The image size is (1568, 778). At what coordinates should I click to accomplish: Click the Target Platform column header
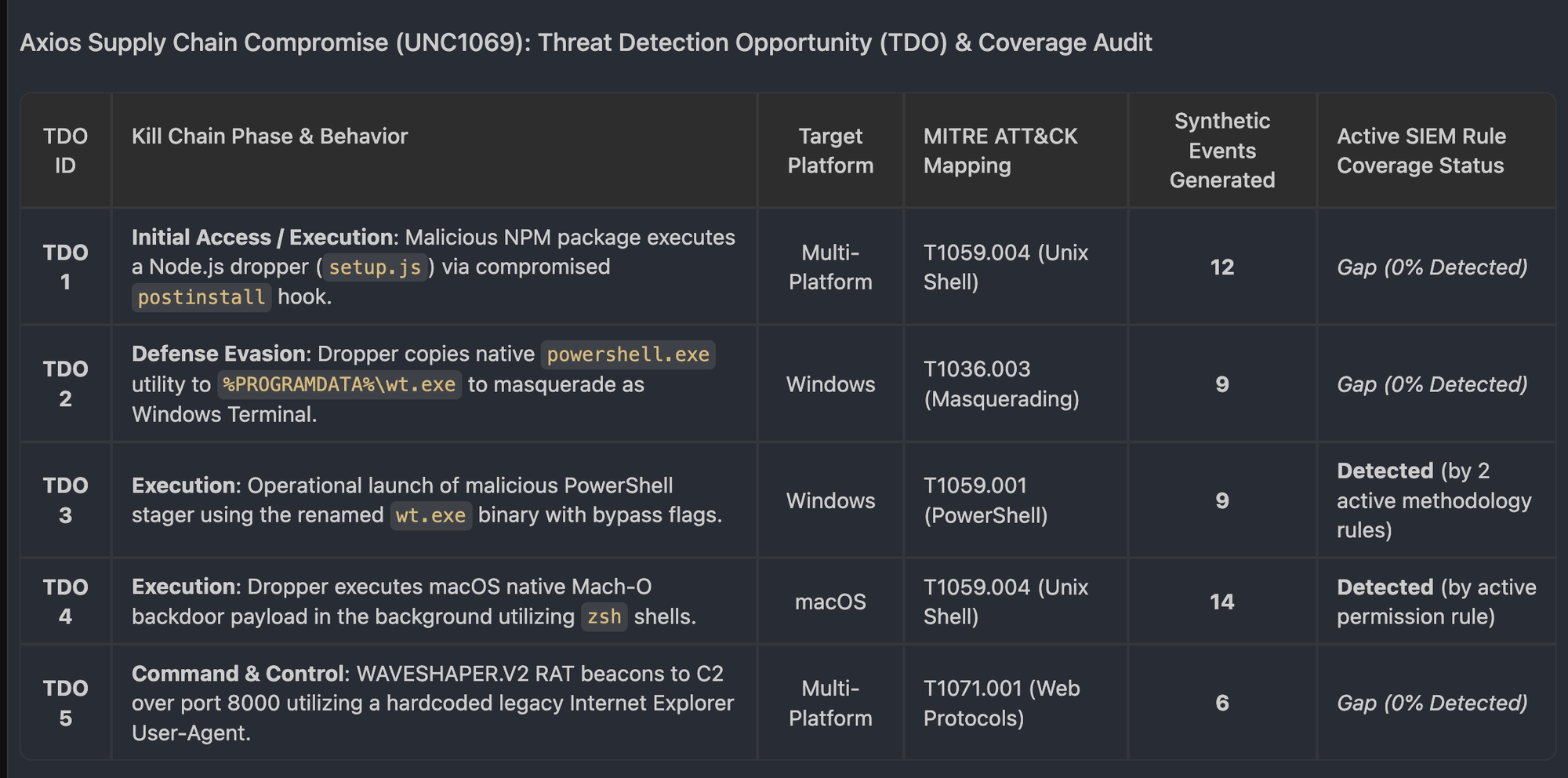click(830, 151)
